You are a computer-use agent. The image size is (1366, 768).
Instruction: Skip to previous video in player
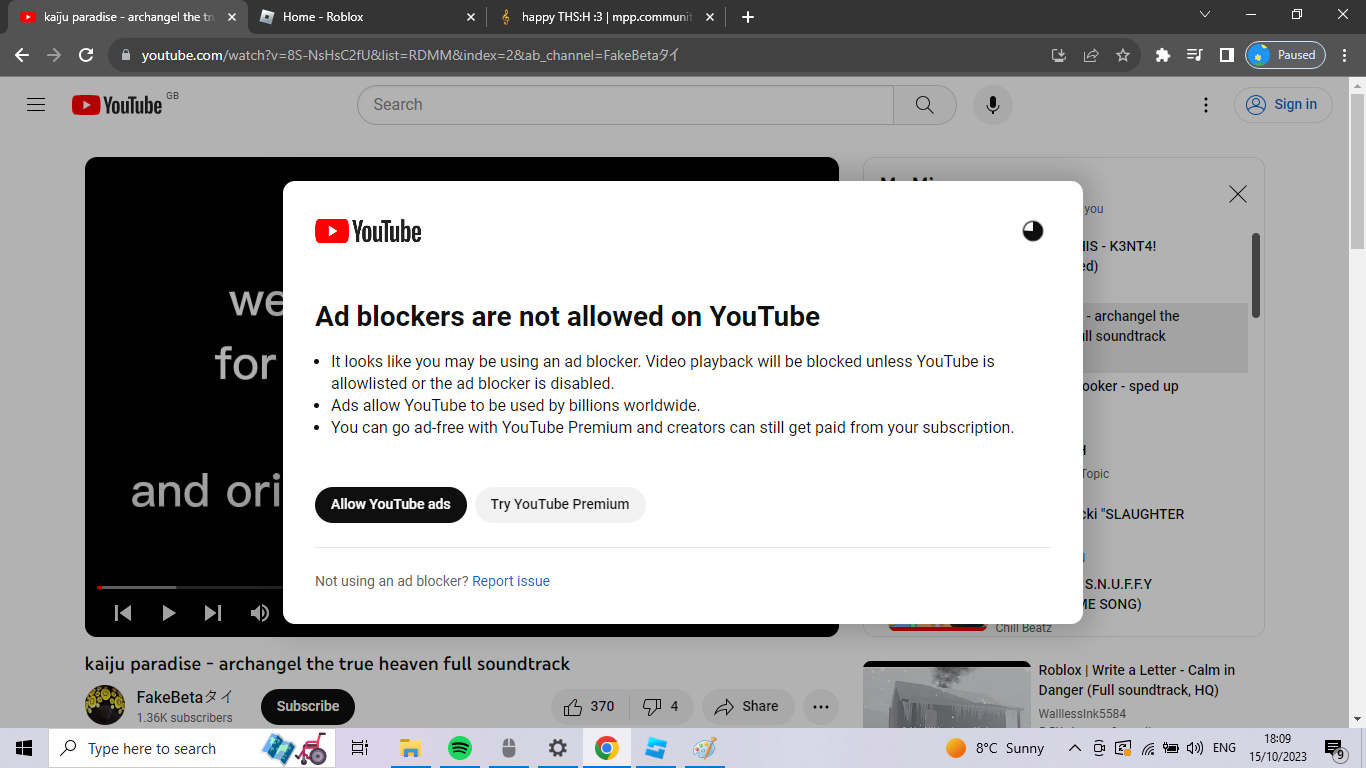coord(123,613)
